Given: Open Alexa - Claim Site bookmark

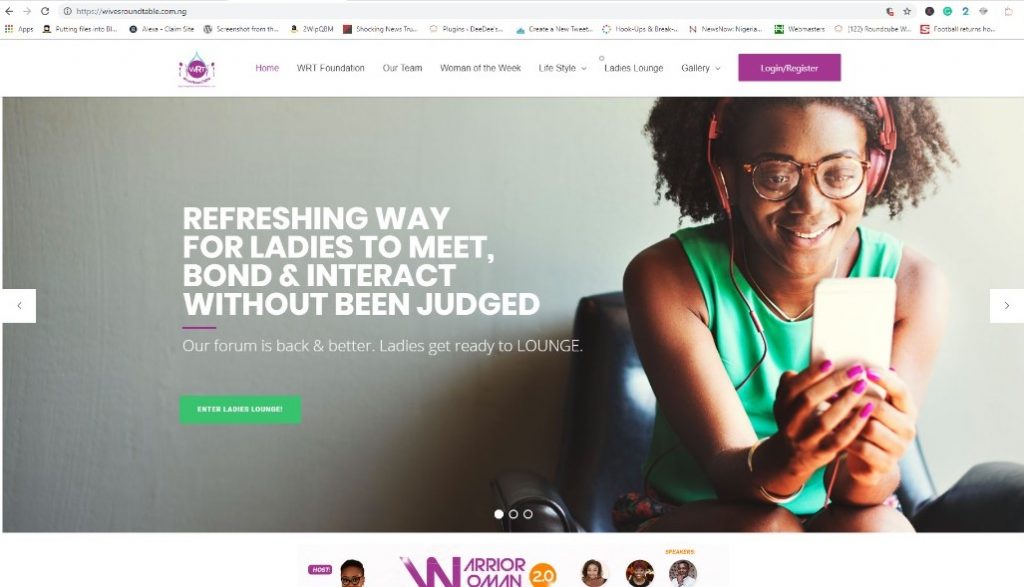Looking at the screenshot, I should [162, 29].
